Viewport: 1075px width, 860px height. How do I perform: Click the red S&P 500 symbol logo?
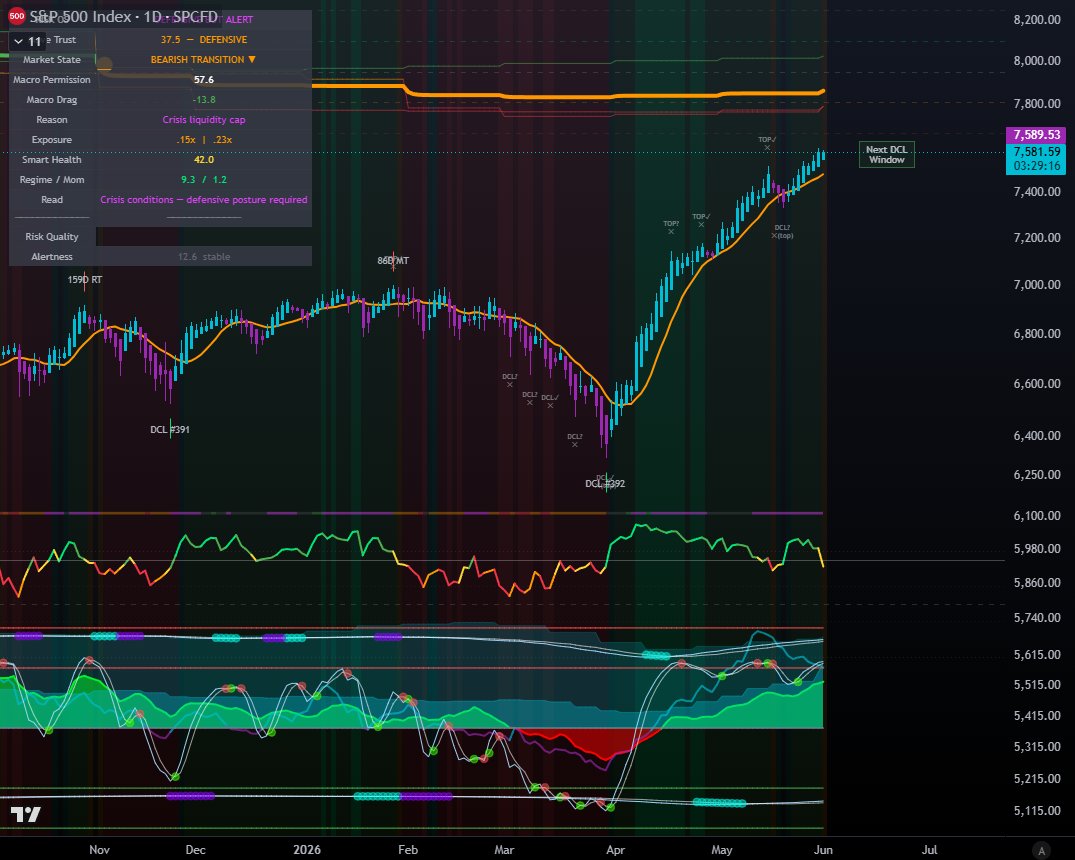tap(16, 16)
